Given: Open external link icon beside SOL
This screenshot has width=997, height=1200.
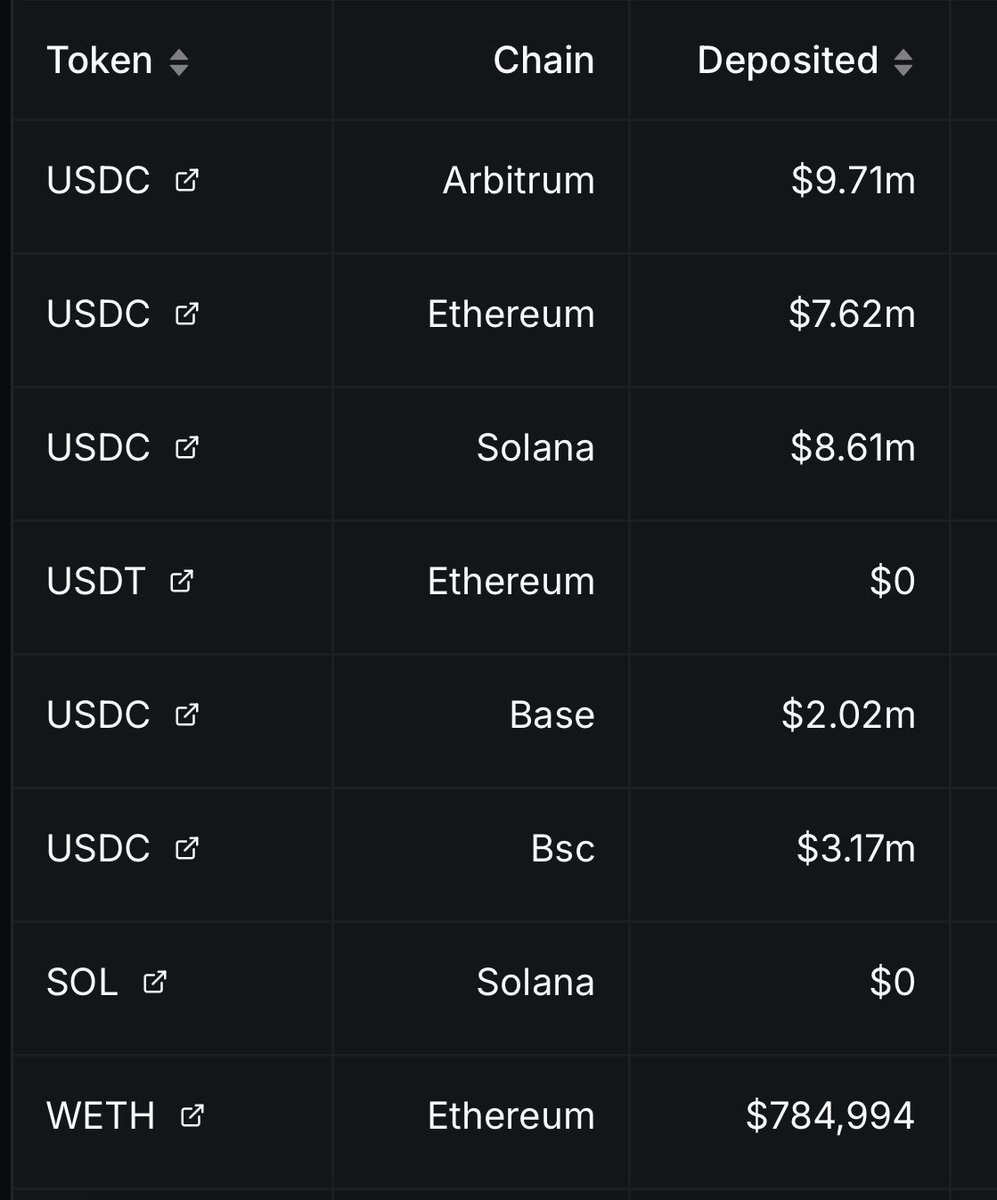Looking at the screenshot, I should pos(154,982).
